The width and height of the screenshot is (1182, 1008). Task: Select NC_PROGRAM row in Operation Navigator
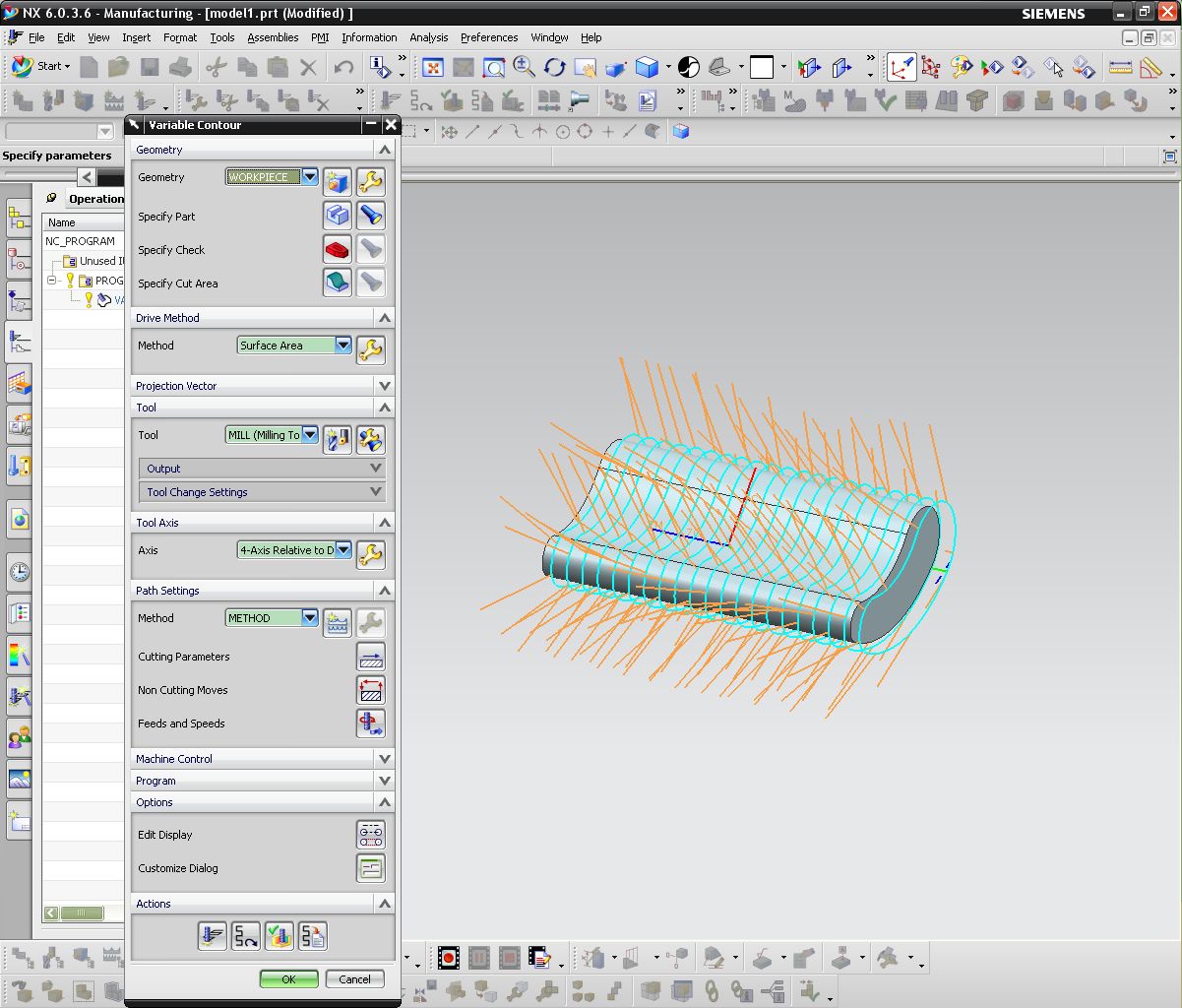click(x=82, y=241)
